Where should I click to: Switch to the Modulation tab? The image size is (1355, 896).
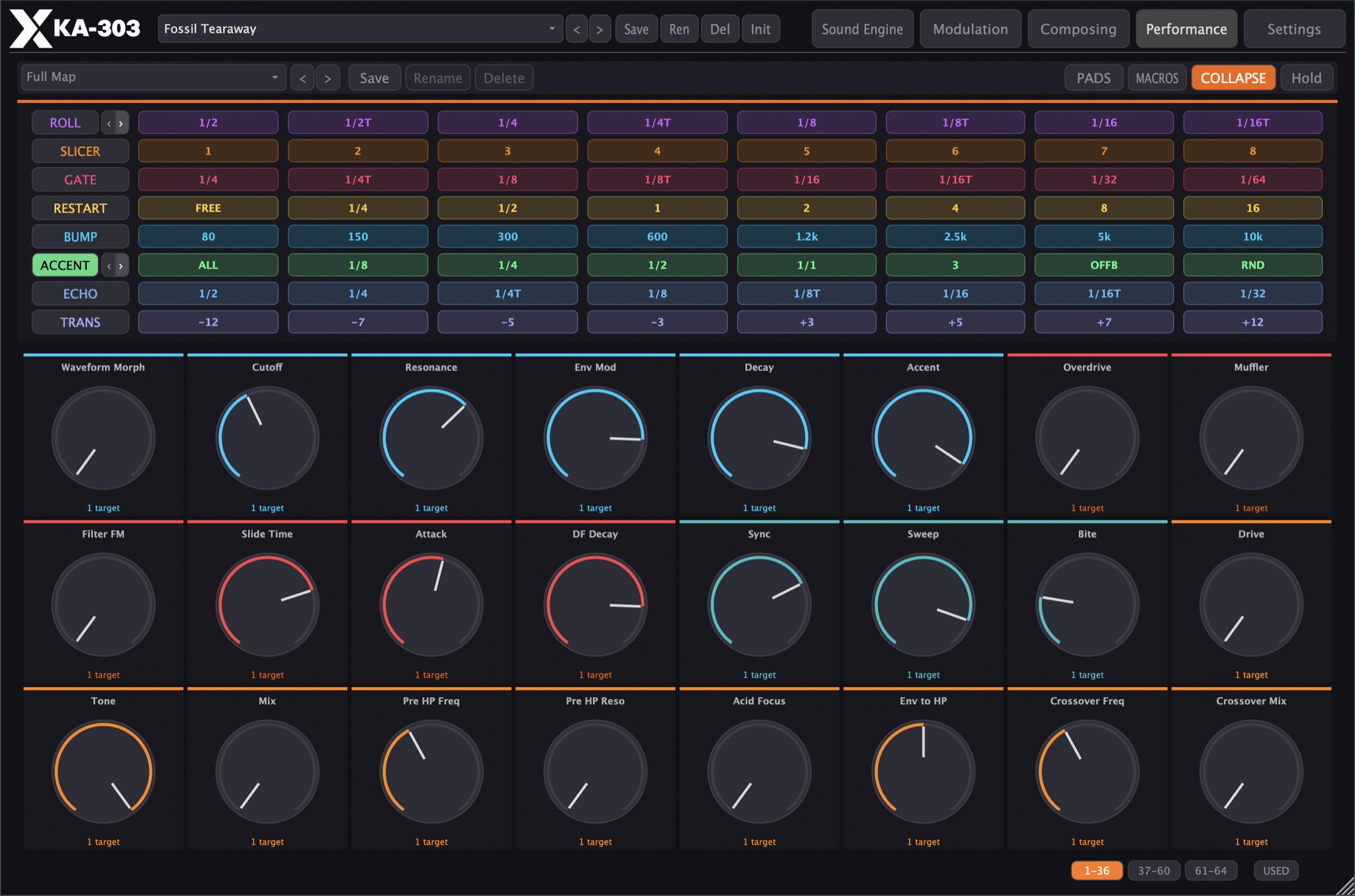point(970,29)
